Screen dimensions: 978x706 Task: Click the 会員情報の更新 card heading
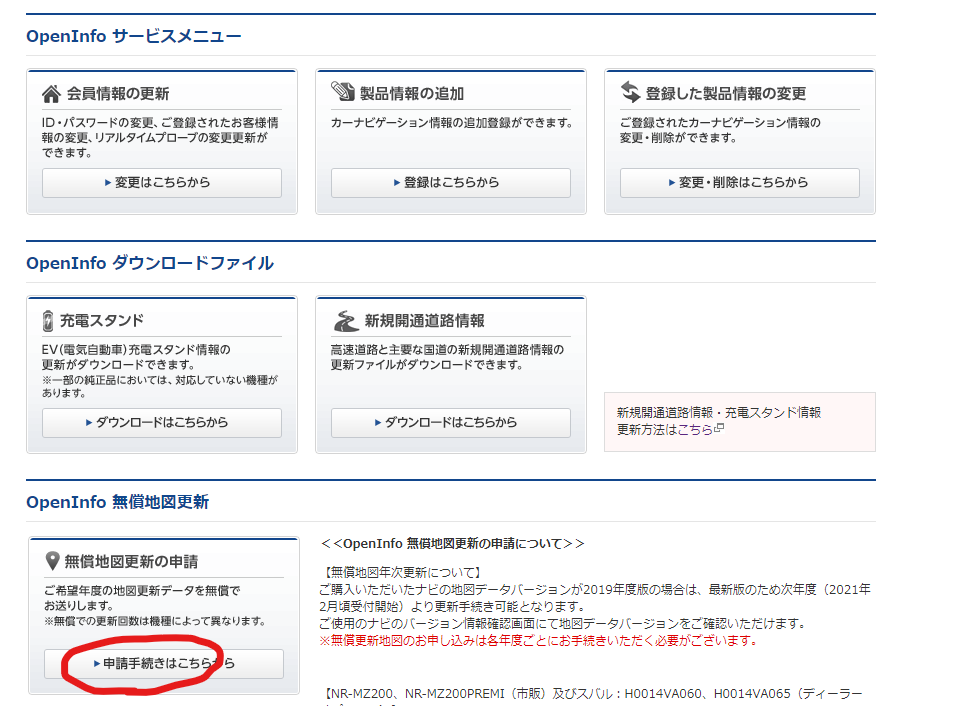pyautogui.click(x=118, y=94)
